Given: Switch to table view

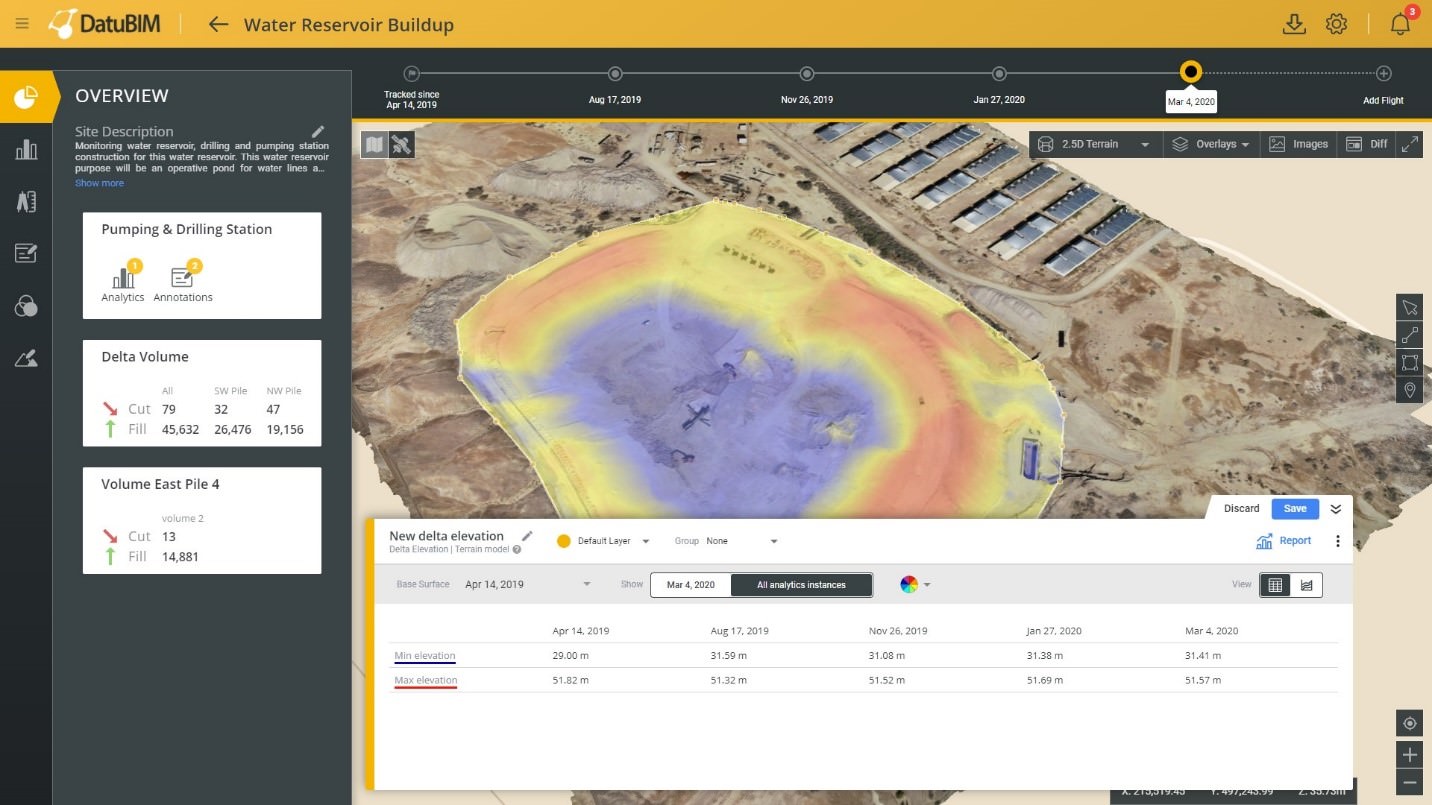Looking at the screenshot, I should click(1275, 585).
